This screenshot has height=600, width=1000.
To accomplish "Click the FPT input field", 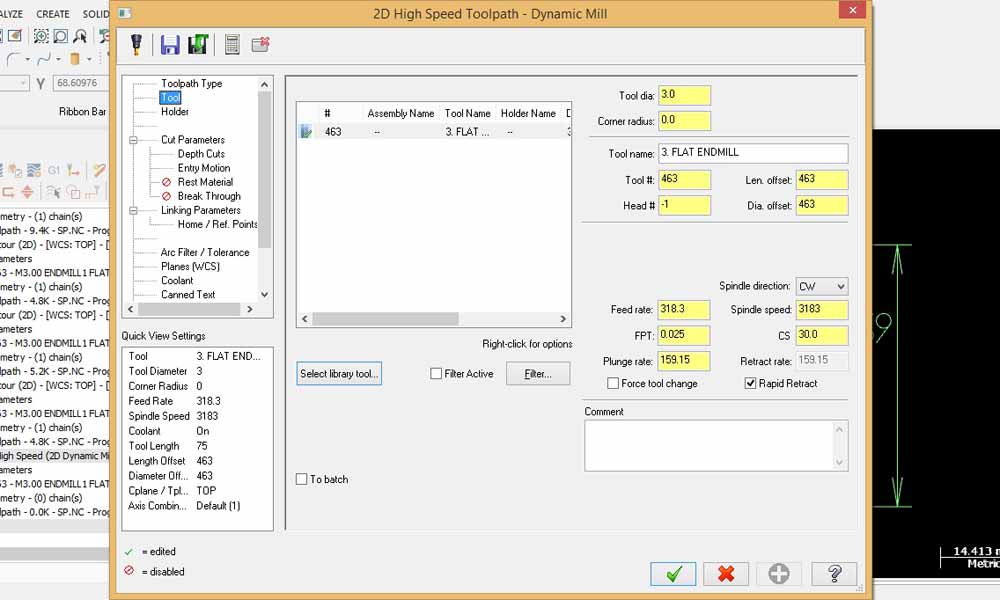I will pyautogui.click(x=684, y=335).
